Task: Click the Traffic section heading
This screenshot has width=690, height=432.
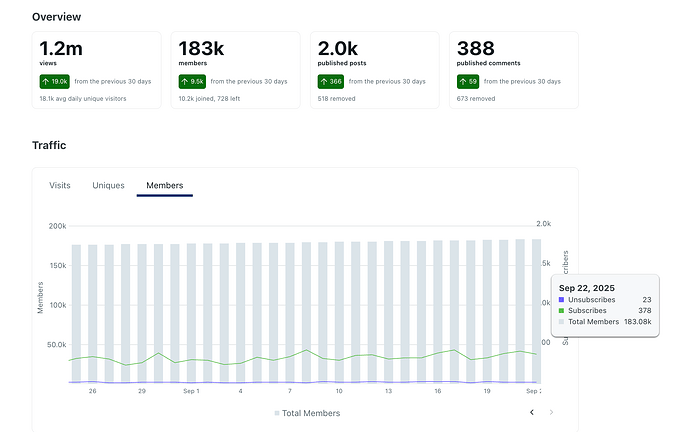Action: pos(49,145)
